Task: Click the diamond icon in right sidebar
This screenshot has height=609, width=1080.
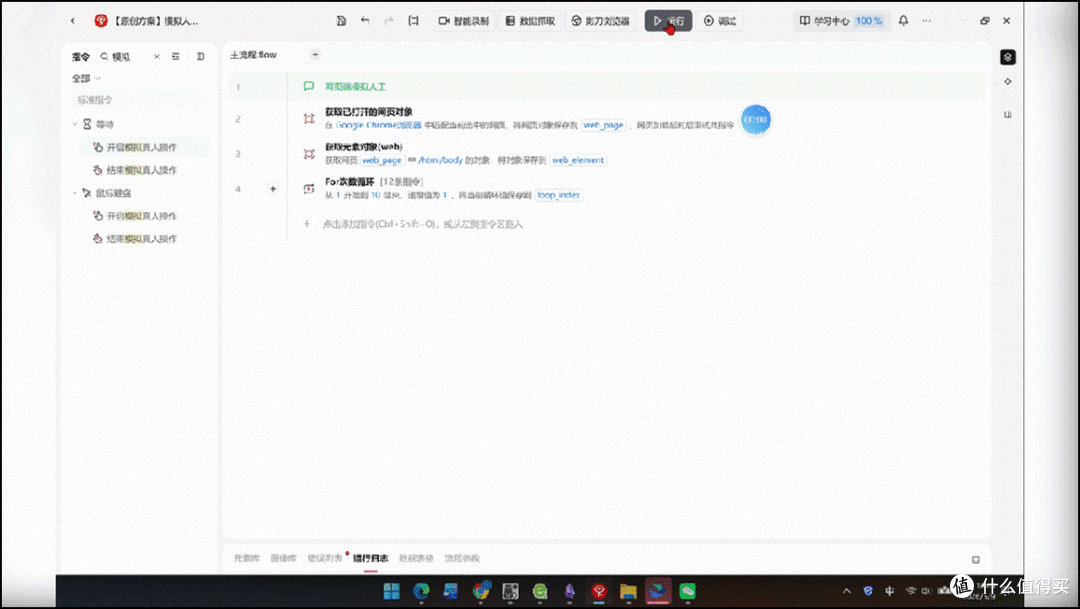Action: tap(1008, 81)
